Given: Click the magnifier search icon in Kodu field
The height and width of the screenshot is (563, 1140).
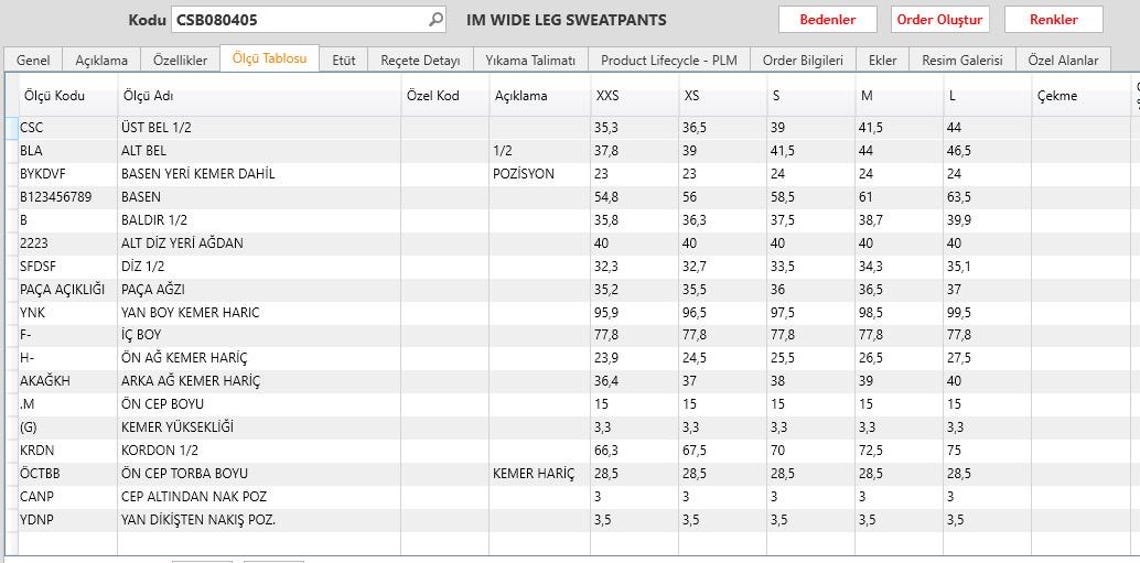Looking at the screenshot, I should 435,20.
